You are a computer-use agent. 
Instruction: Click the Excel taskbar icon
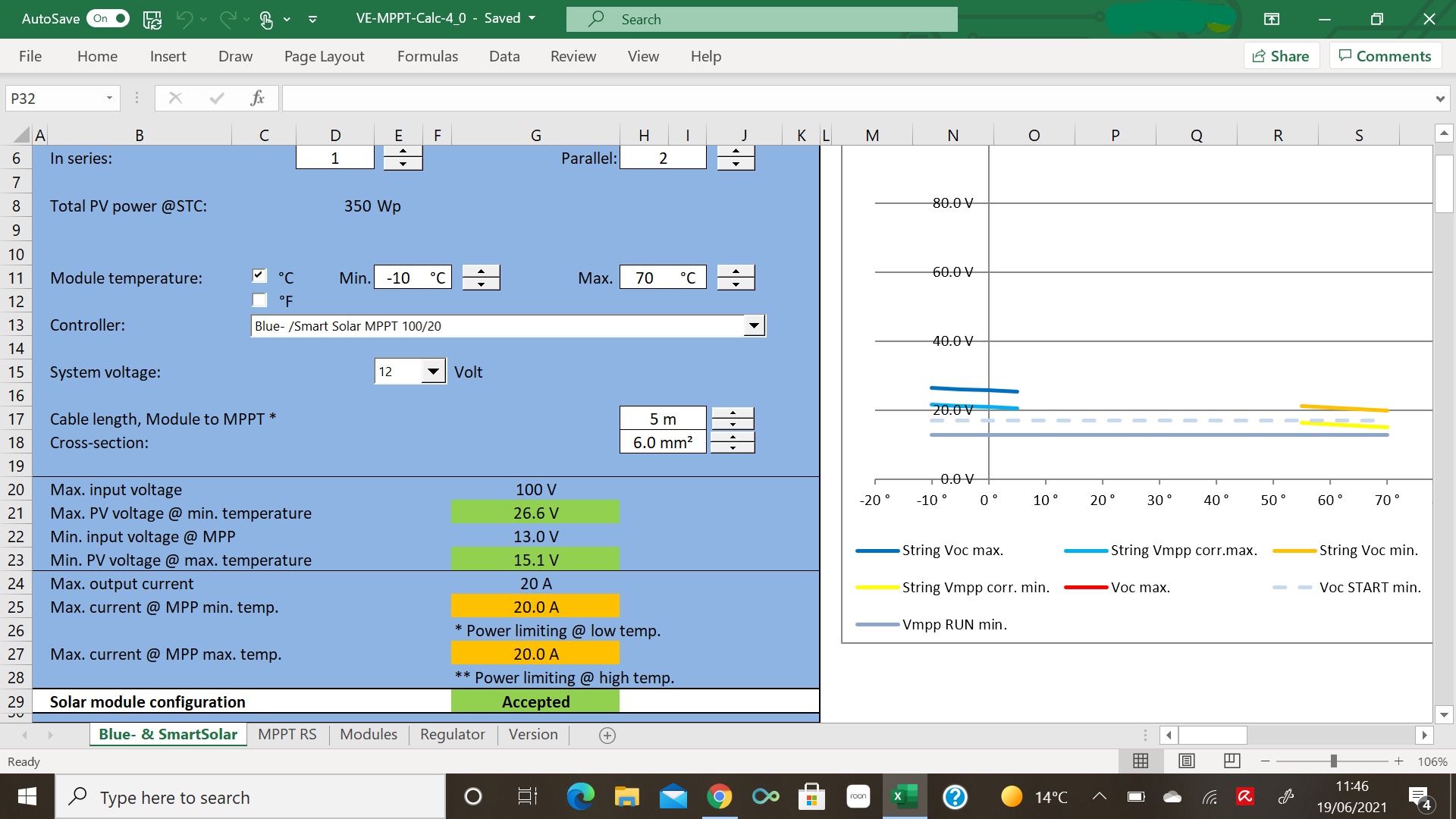click(x=904, y=797)
